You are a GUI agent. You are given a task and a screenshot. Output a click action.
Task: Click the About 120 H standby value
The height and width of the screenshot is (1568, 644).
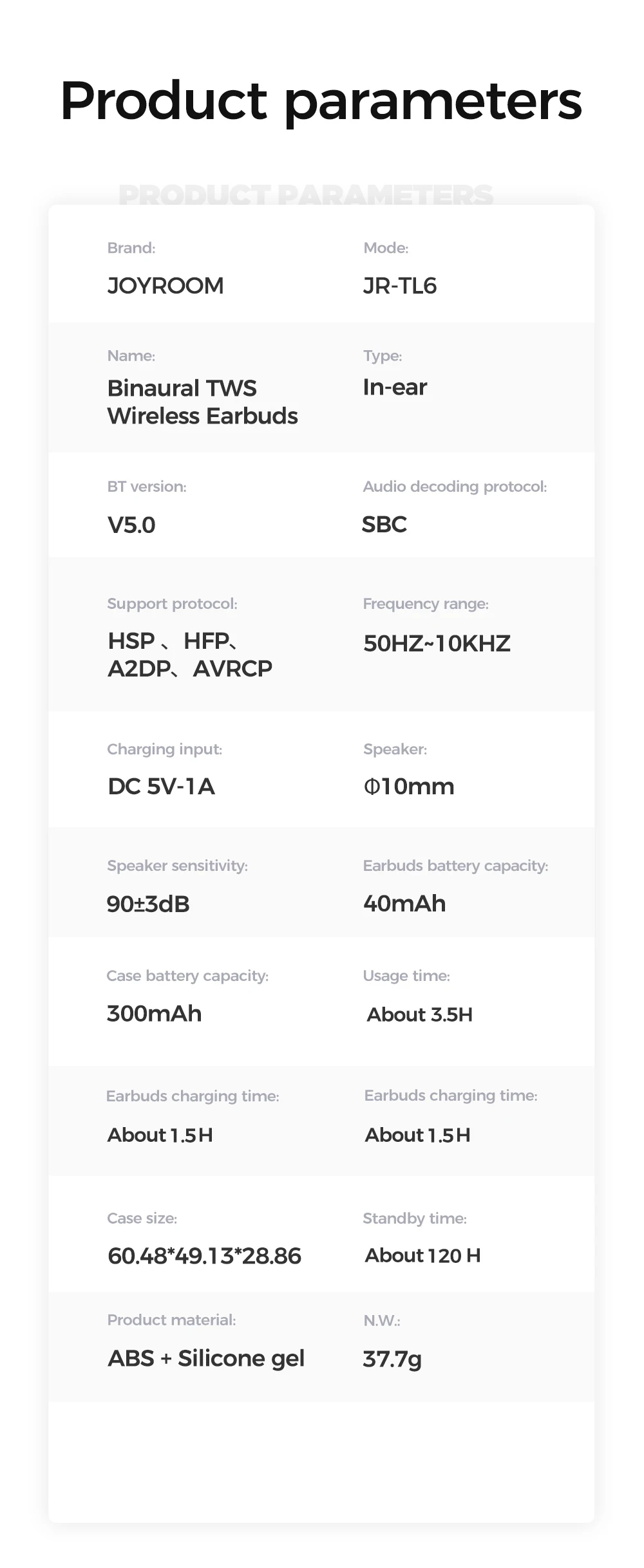pyautogui.click(x=422, y=1255)
